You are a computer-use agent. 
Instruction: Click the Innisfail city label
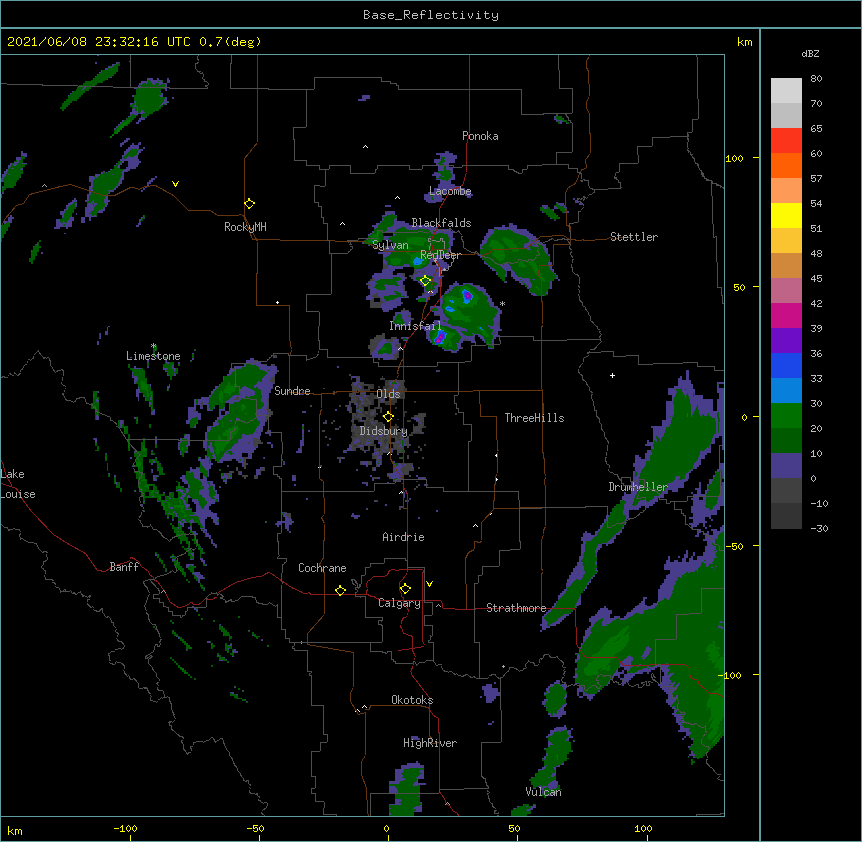click(415, 326)
